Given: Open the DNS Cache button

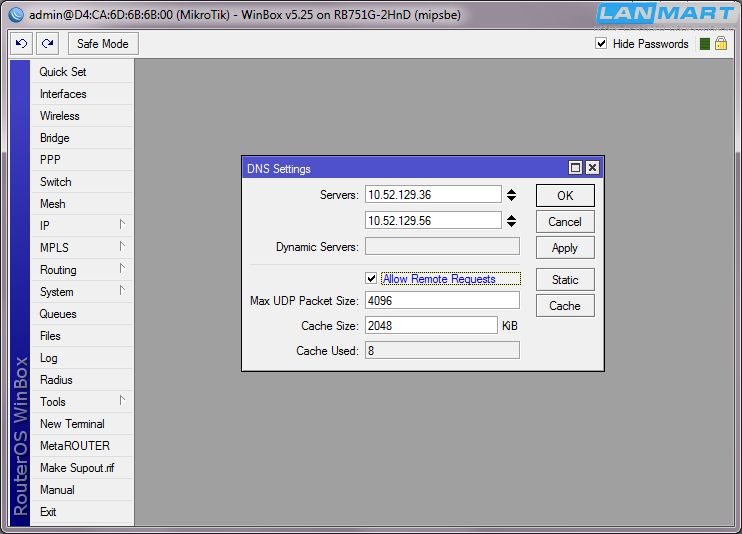Looking at the screenshot, I should 565,306.
